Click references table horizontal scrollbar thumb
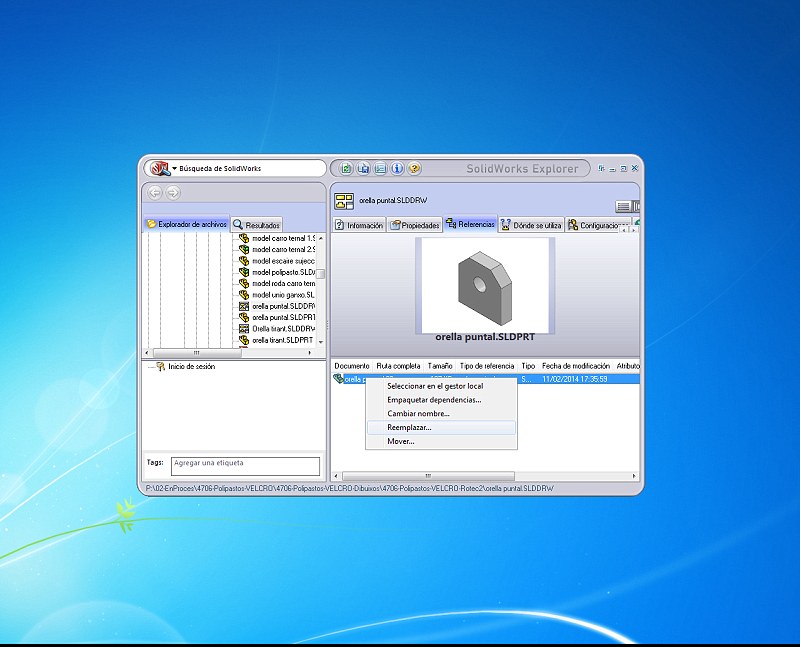 pyautogui.click(x=428, y=476)
